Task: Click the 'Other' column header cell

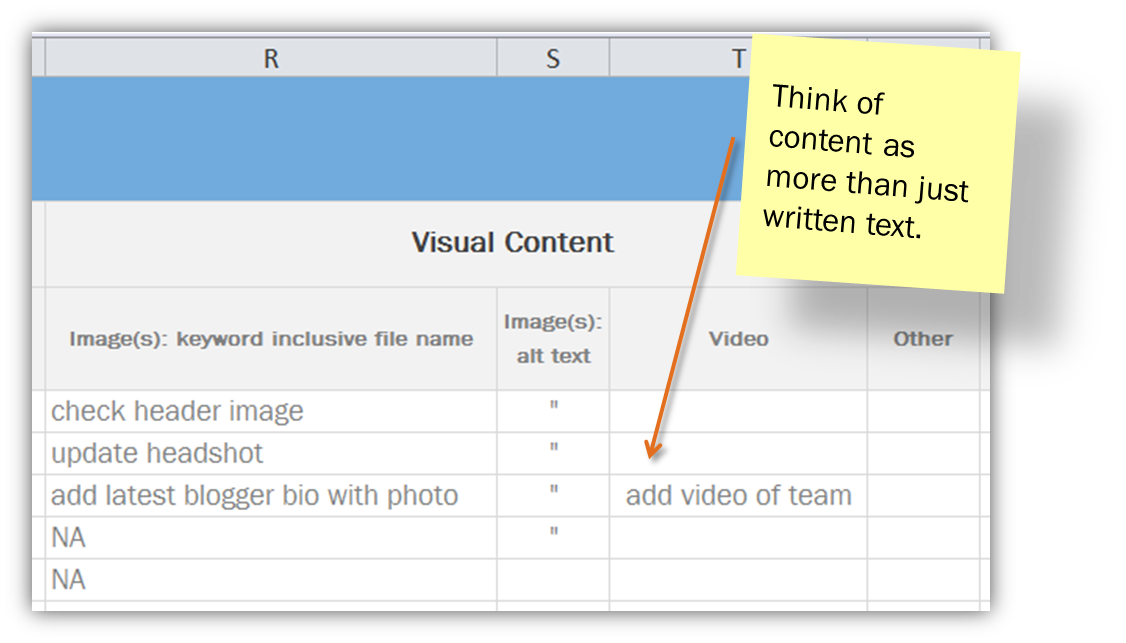Action: (x=923, y=339)
